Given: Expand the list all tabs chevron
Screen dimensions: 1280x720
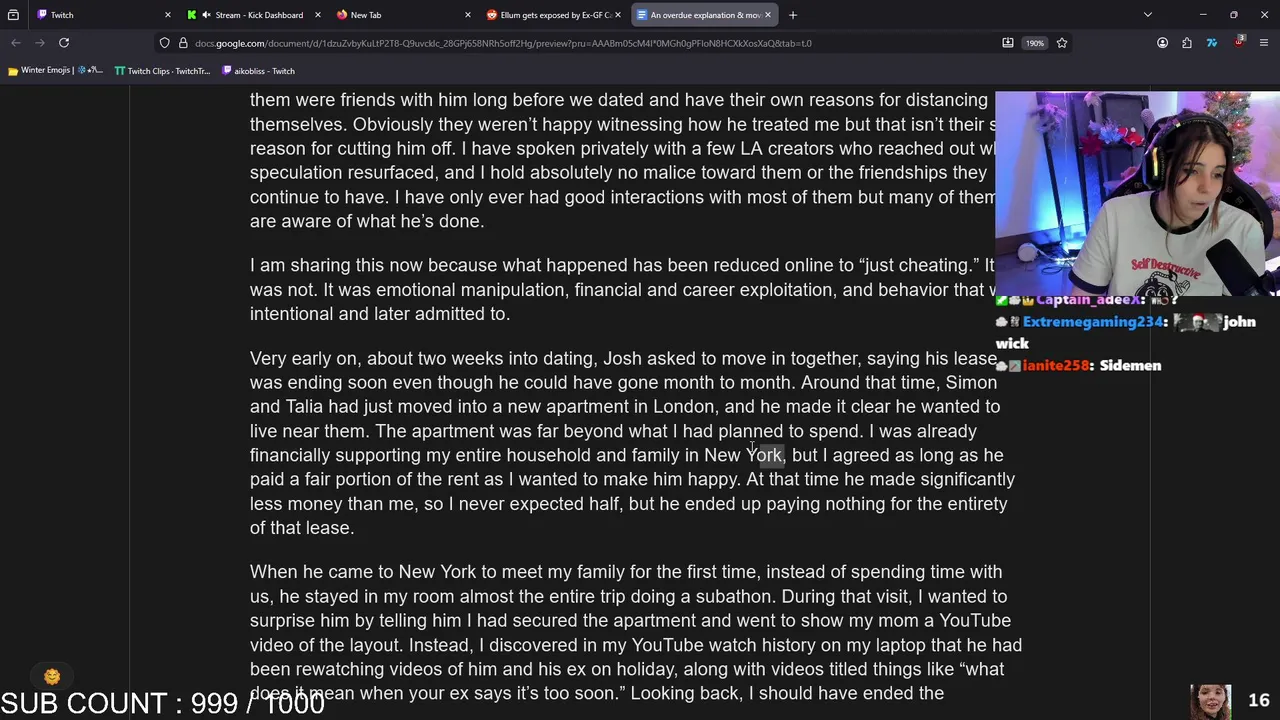Looking at the screenshot, I should (1148, 15).
